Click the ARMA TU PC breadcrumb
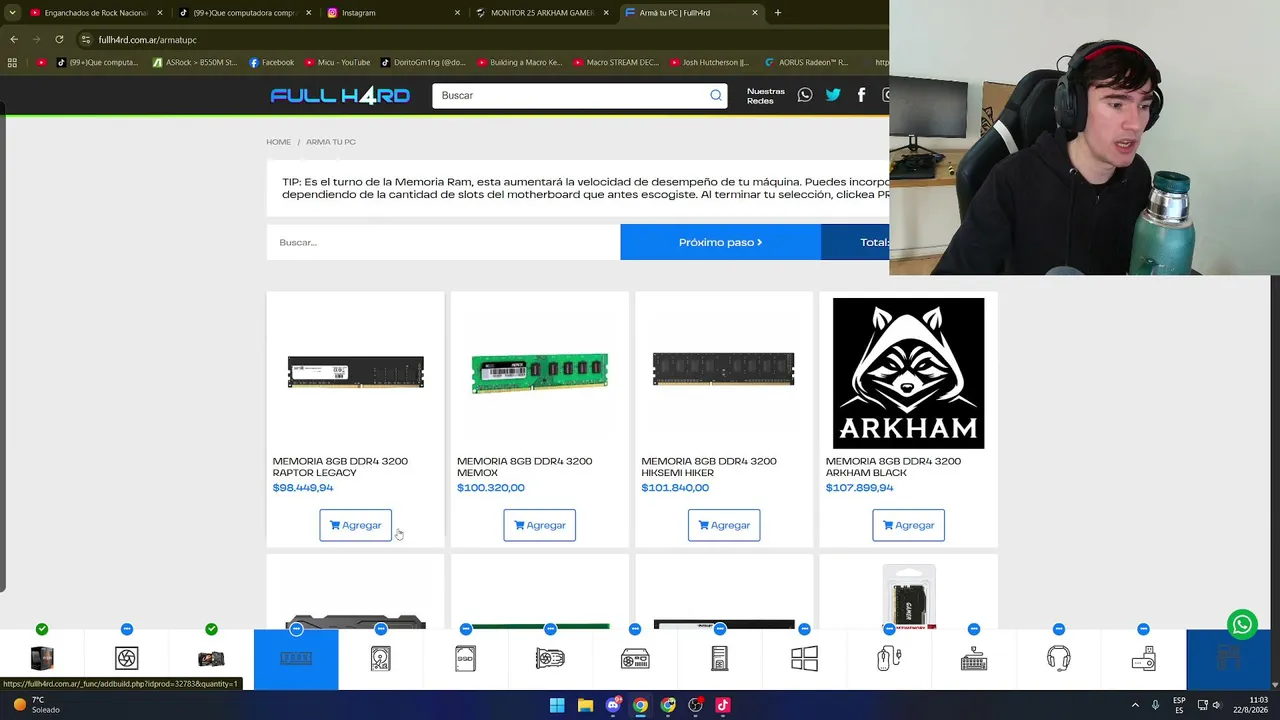The image size is (1280, 720). (331, 142)
